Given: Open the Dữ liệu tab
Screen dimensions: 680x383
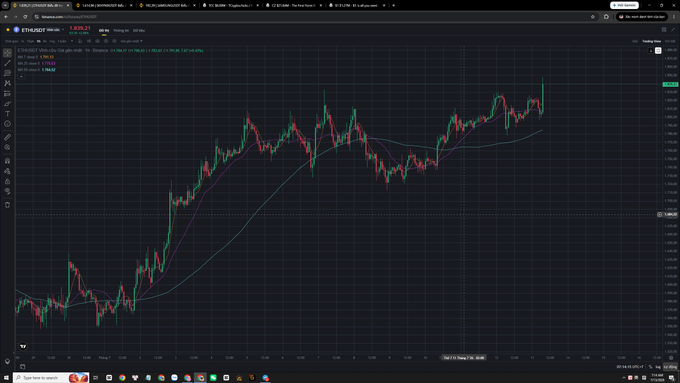Looking at the screenshot, I should coord(139,30).
